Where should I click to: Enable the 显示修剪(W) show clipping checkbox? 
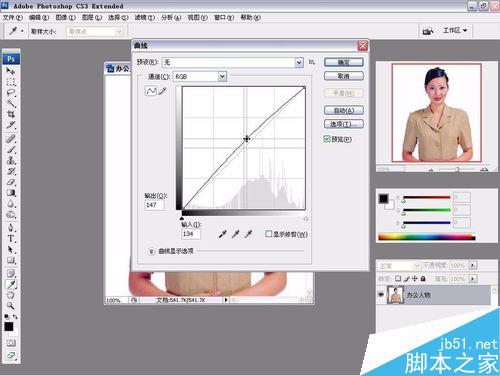tap(268, 234)
